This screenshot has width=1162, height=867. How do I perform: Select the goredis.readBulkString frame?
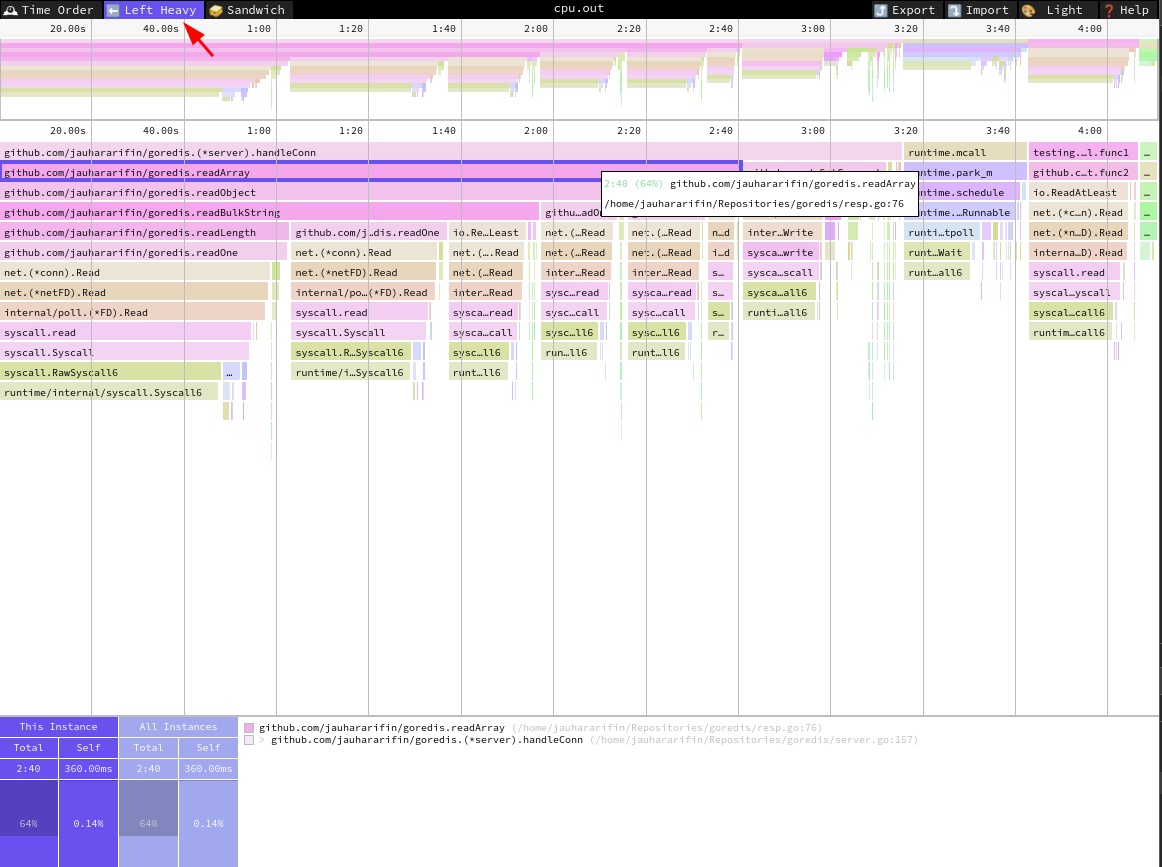click(270, 212)
